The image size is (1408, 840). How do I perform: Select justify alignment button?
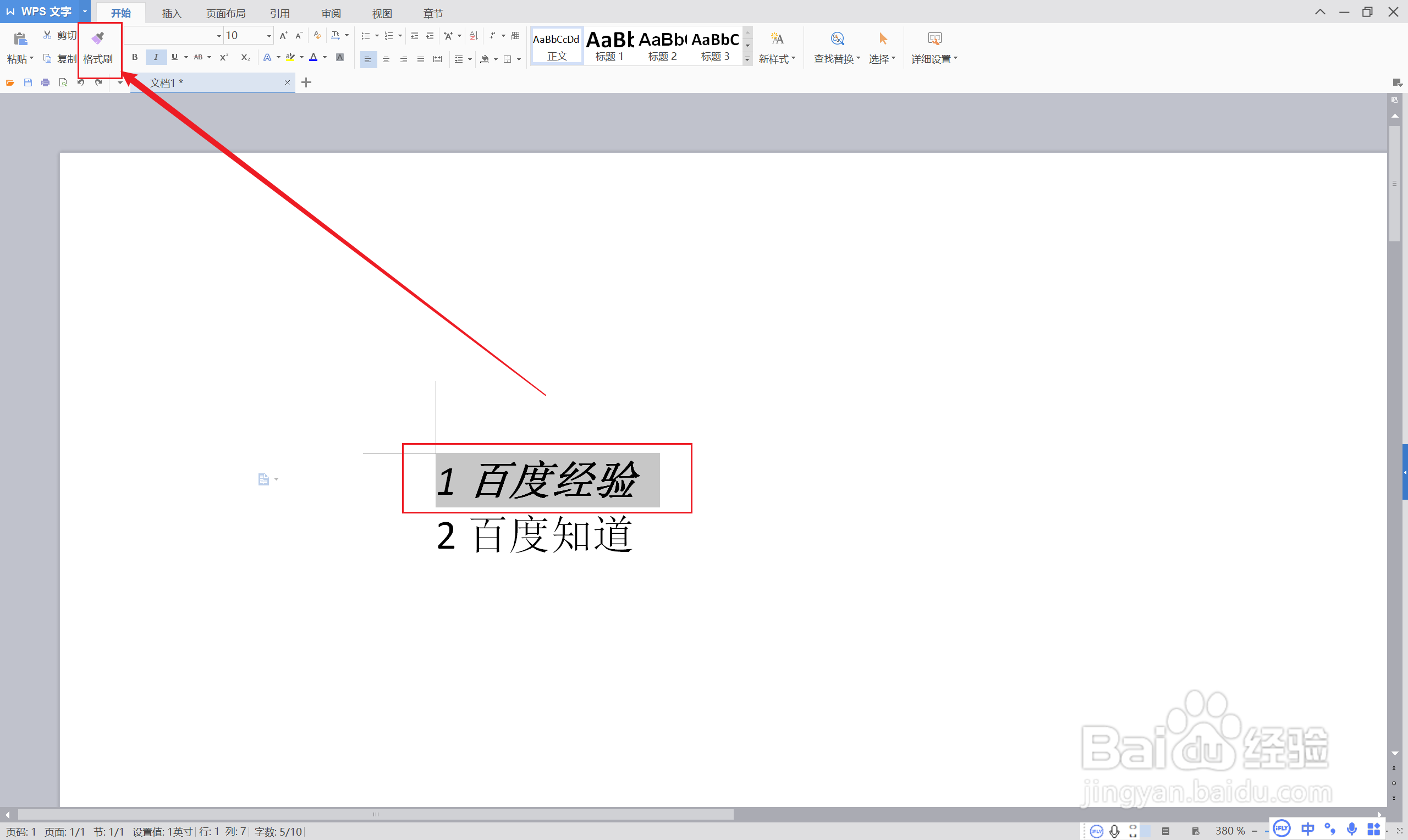(421, 59)
